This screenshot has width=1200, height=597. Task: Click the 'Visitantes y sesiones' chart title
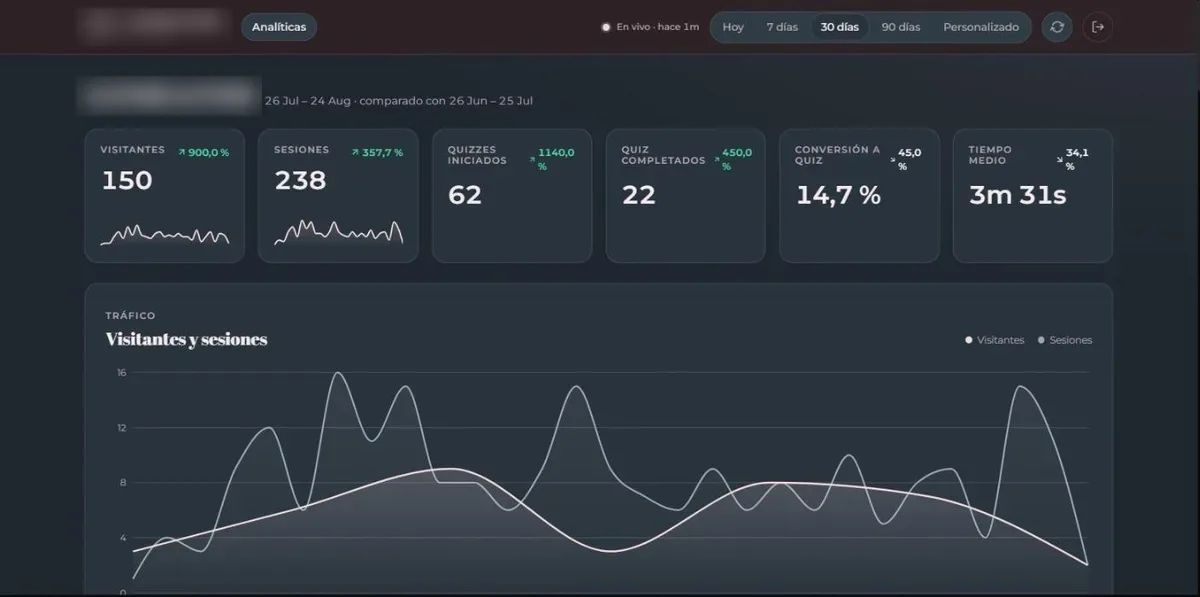[186, 339]
